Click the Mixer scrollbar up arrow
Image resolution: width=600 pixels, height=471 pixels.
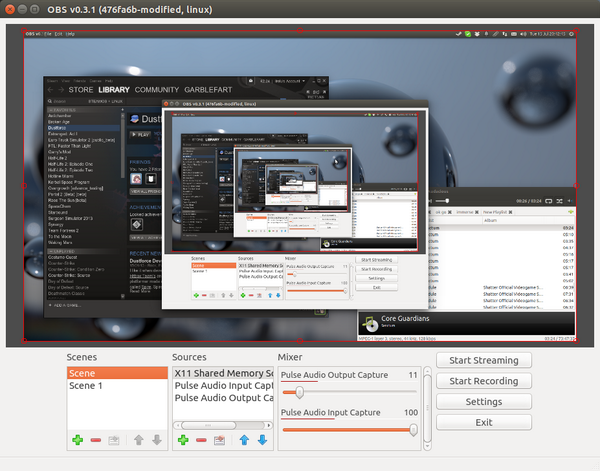coord(427,370)
